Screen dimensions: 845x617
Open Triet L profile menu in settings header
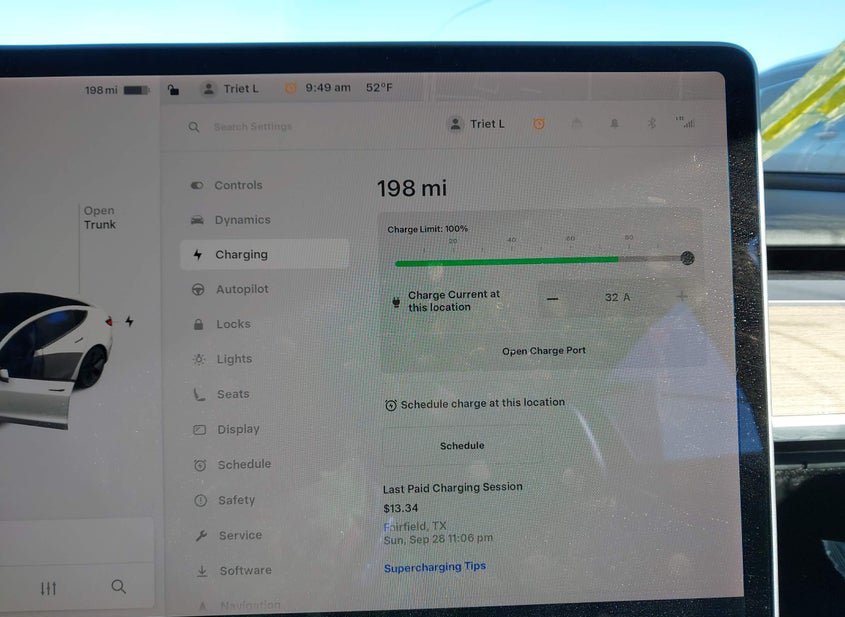[x=476, y=124]
